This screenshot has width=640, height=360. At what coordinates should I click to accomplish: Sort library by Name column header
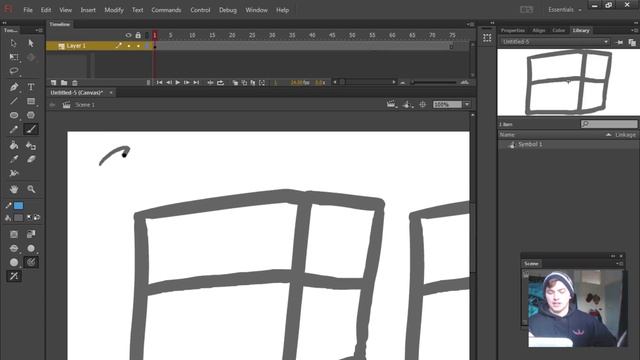click(x=507, y=135)
